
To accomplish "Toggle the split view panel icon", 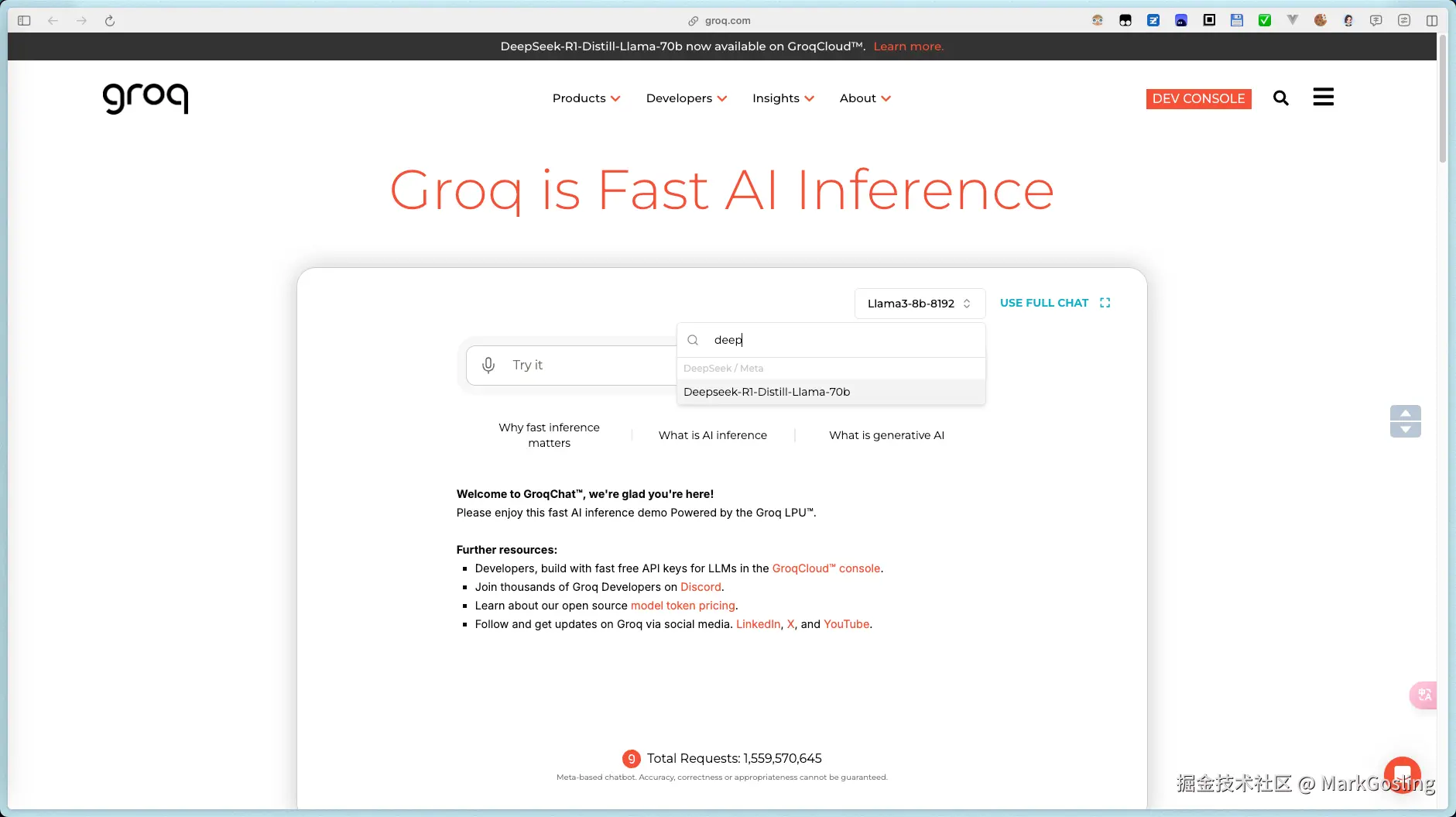I will 1432,21.
